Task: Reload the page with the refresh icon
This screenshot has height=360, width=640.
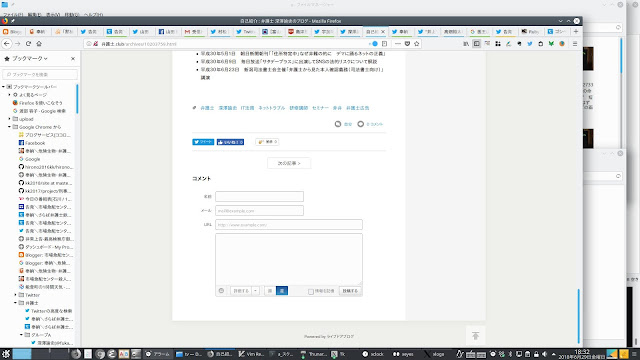Action: [28, 44]
